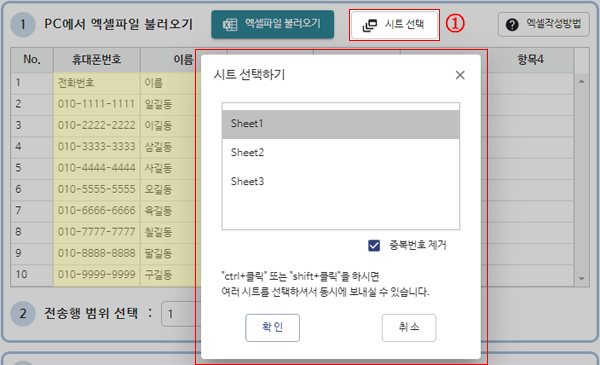The width and height of the screenshot is (600, 365).
Task: Cancel with the 취소 button
Action: click(x=409, y=328)
